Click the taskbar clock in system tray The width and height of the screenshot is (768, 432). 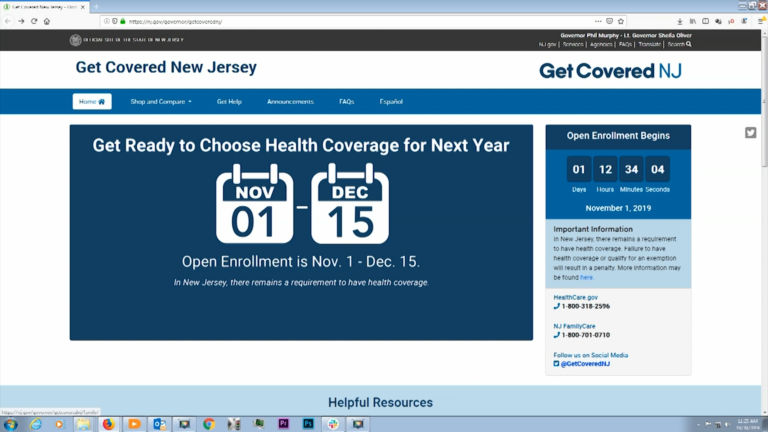pyautogui.click(x=747, y=424)
